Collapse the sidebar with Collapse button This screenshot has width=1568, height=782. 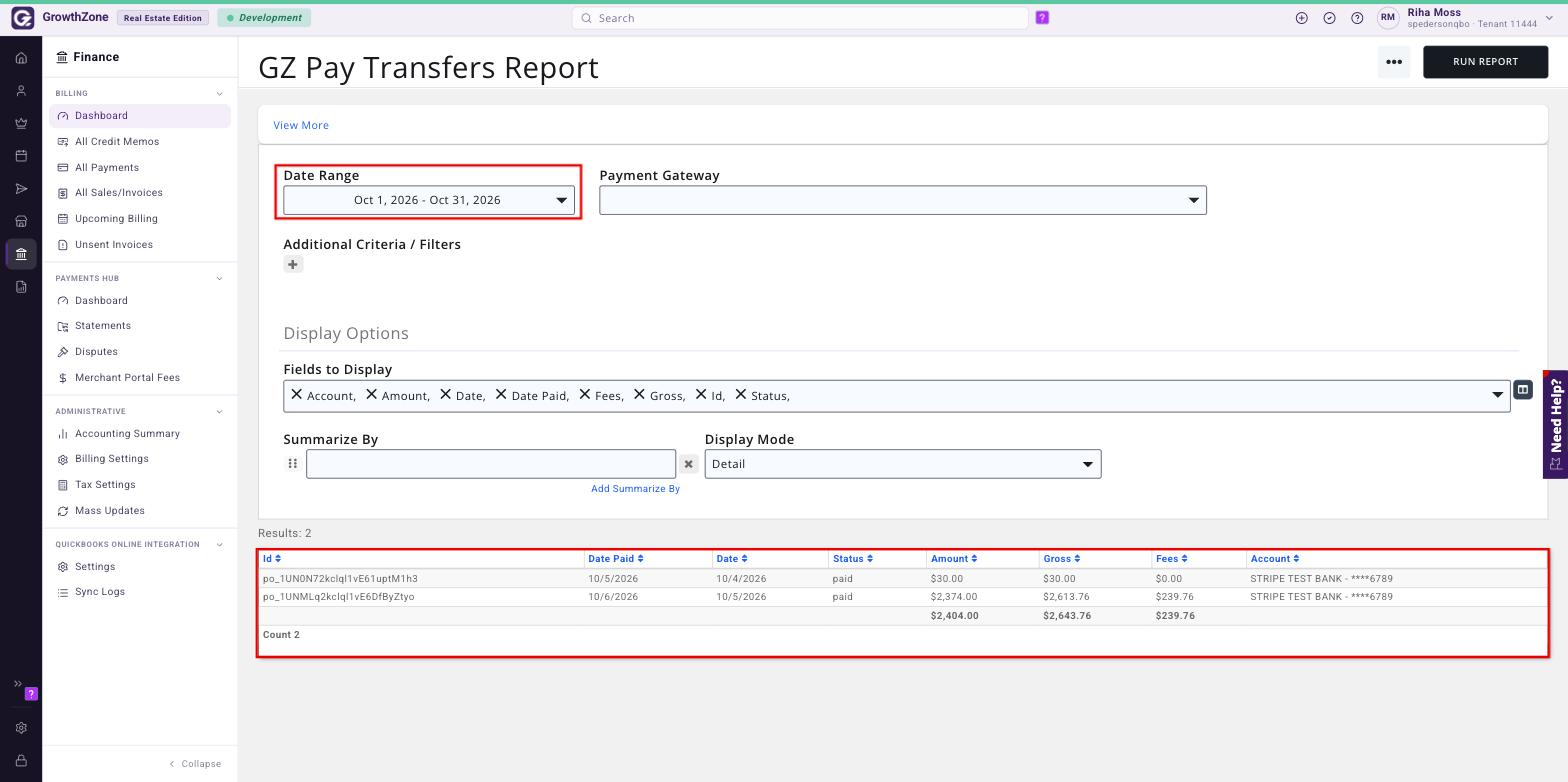196,764
